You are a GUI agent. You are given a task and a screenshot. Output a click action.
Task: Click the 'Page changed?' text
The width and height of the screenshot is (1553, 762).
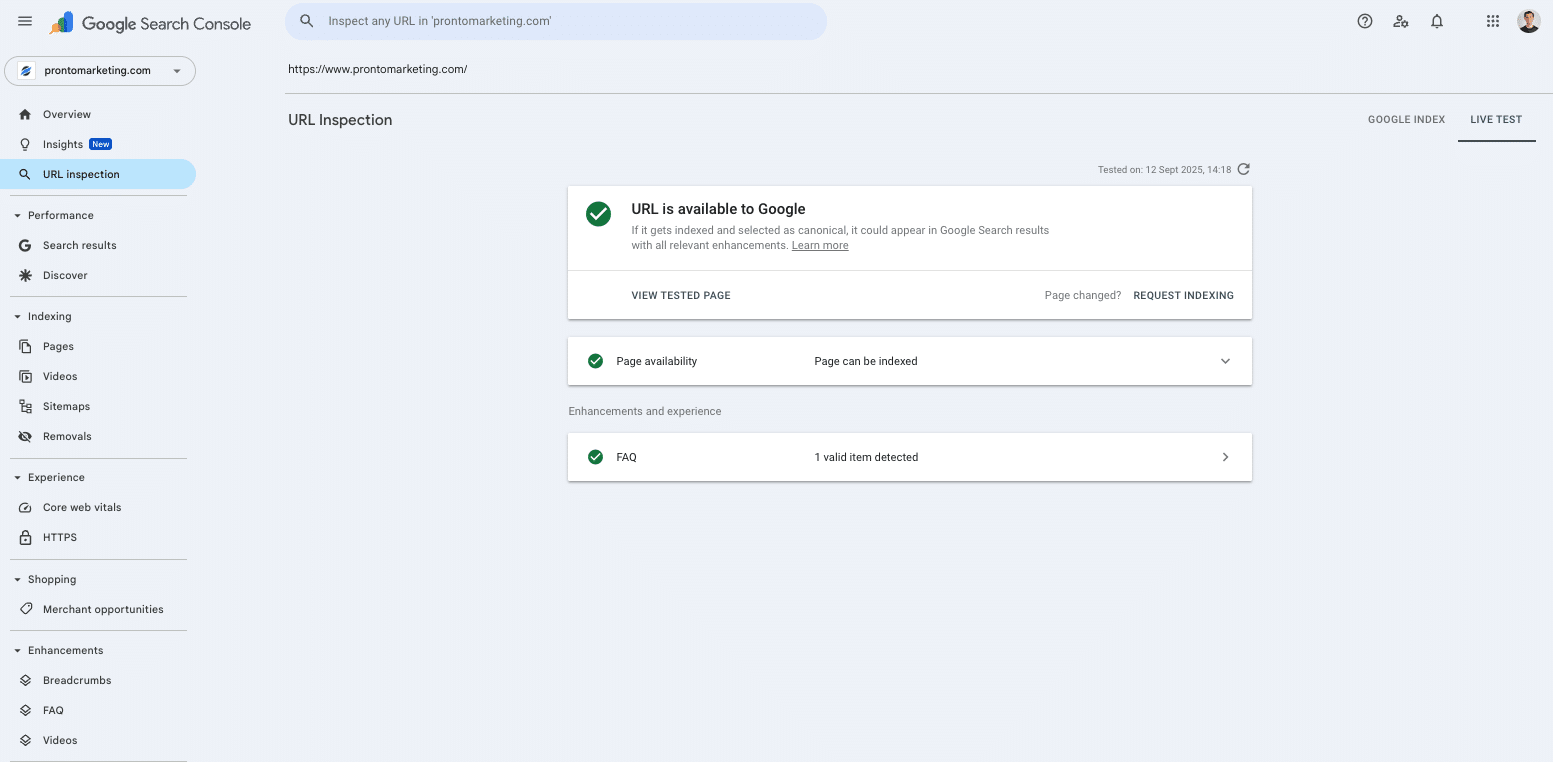click(x=1083, y=295)
